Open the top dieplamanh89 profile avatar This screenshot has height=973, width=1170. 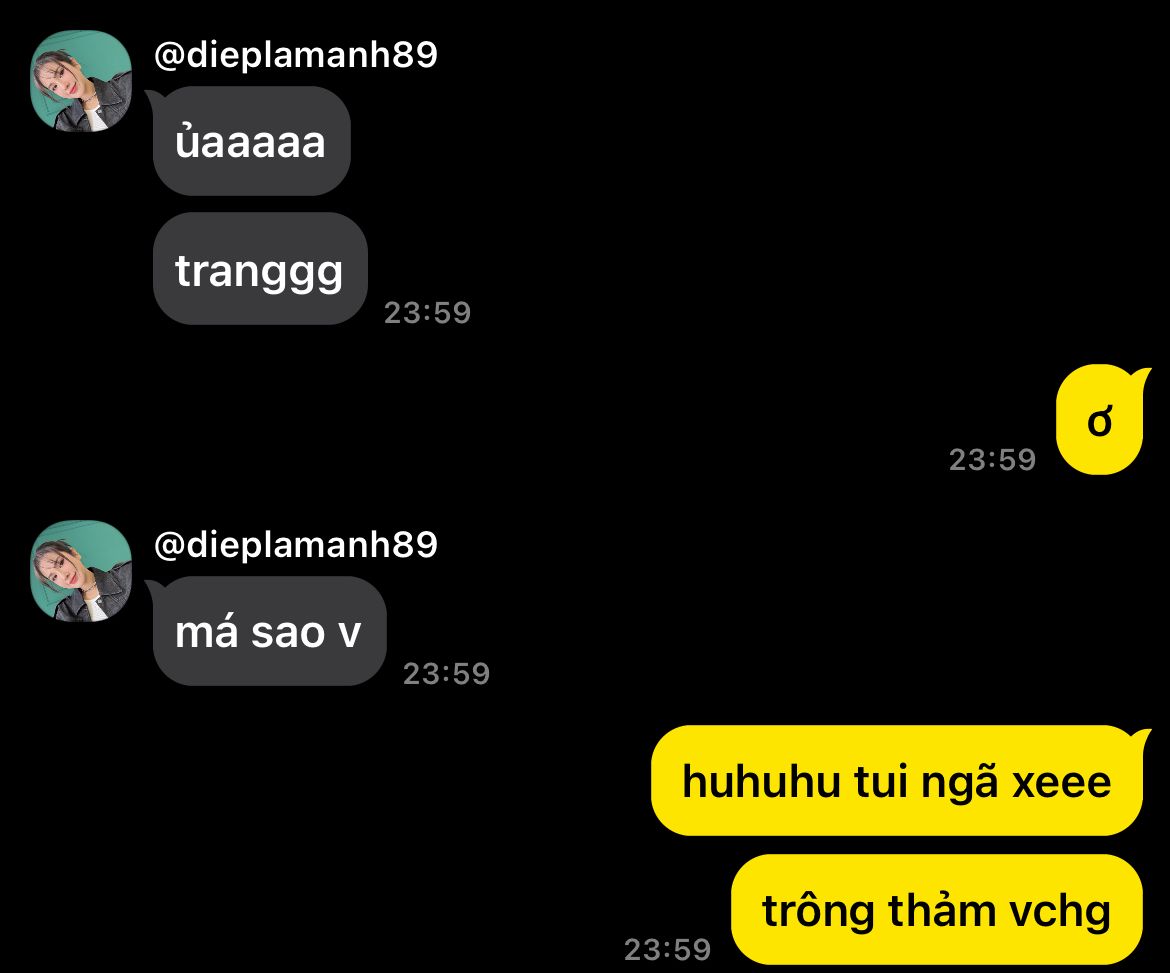click(x=81, y=81)
